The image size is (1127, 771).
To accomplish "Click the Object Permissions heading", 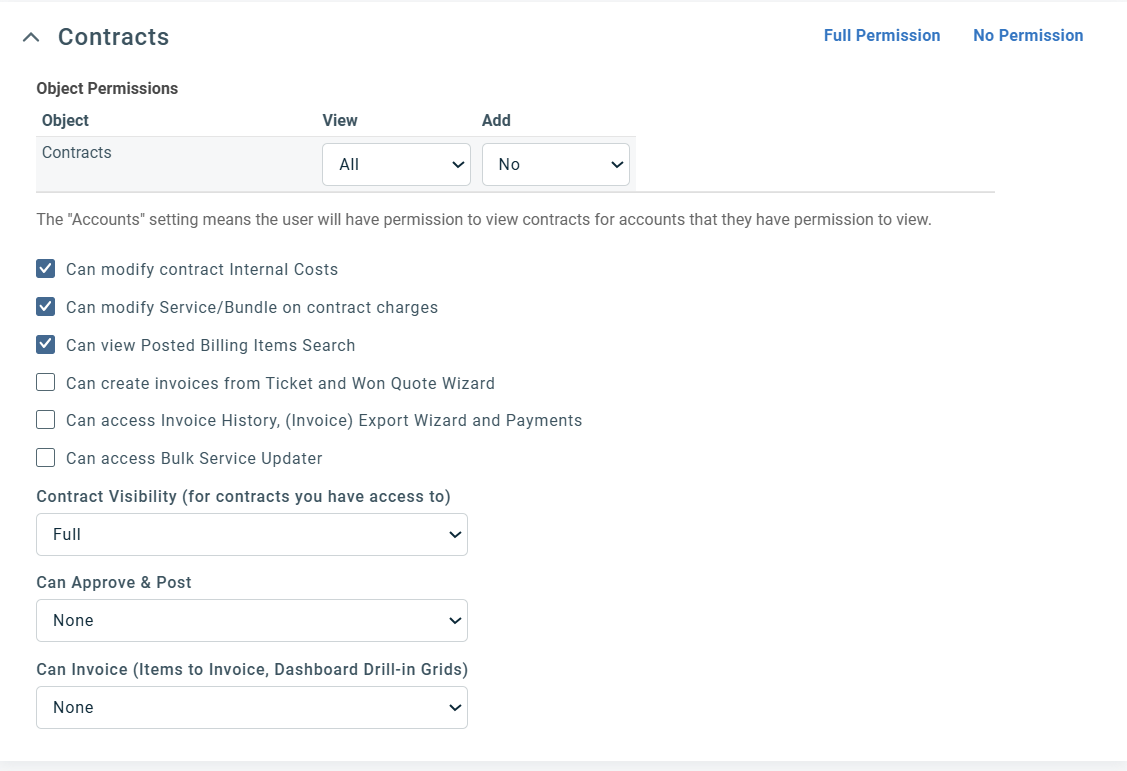I will pyautogui.click(x=107, y=88).
